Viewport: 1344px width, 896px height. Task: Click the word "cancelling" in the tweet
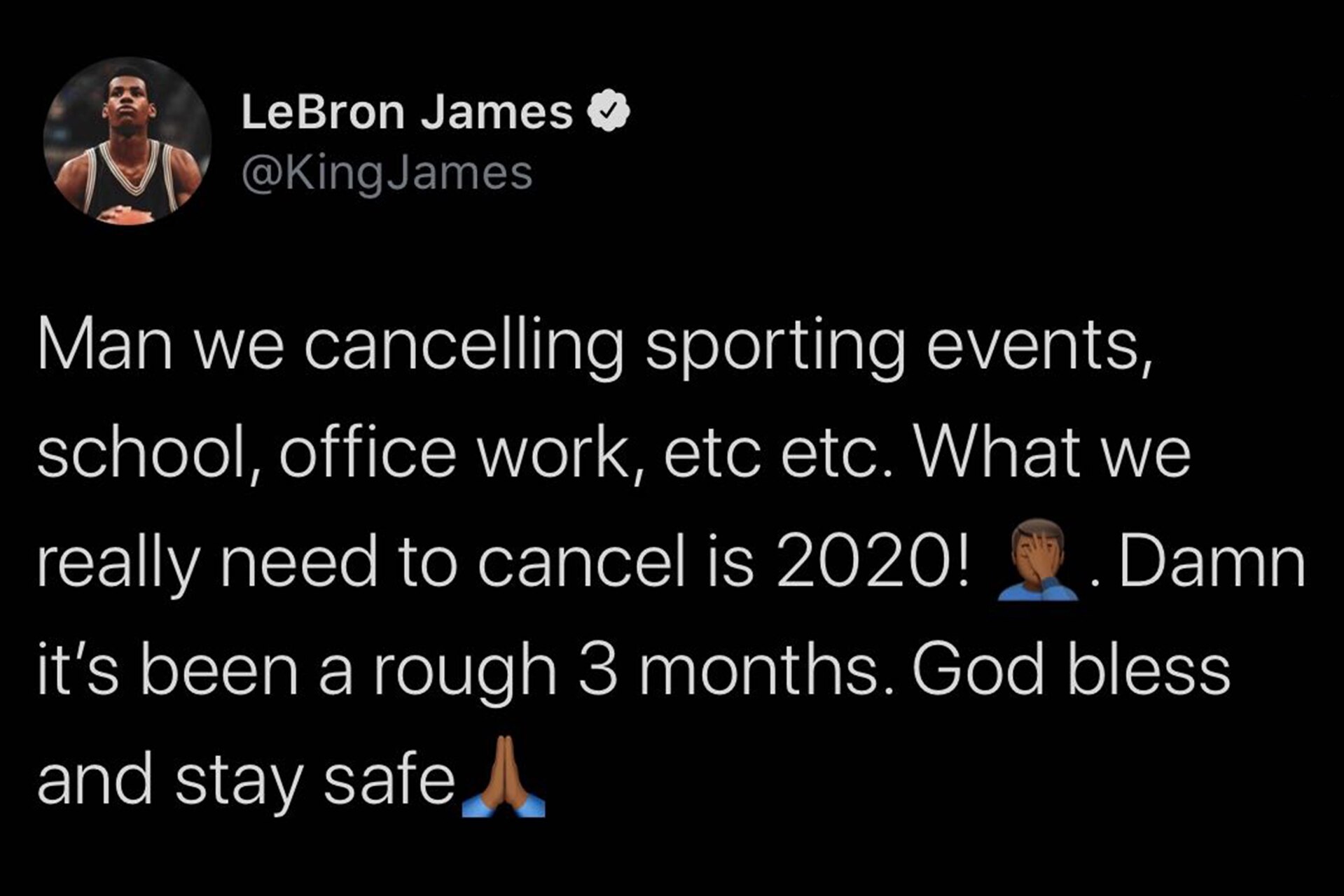pyautogui.click(x=463, y=348)
